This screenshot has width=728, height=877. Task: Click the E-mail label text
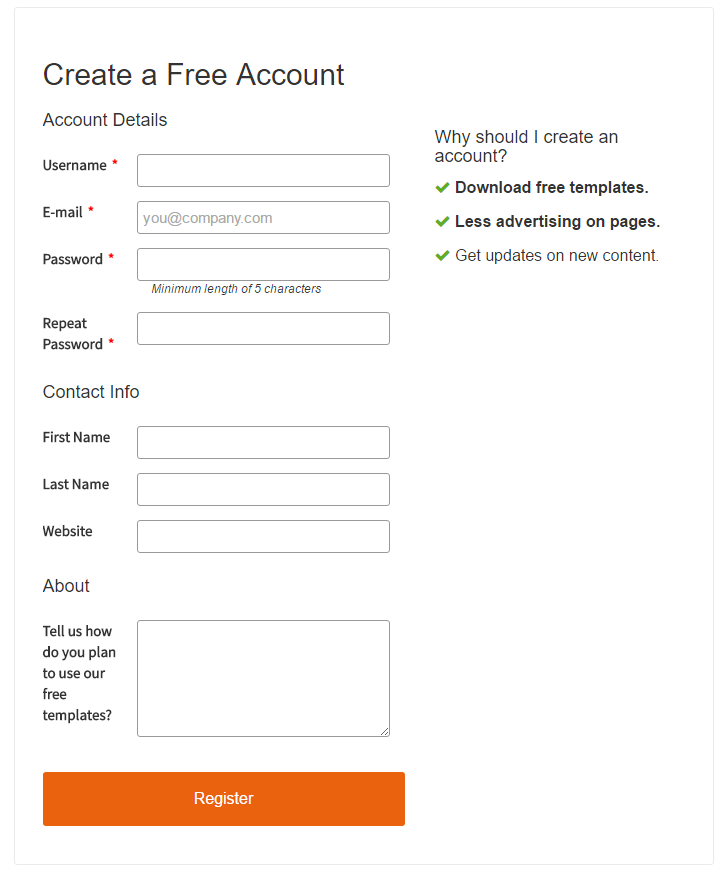tap(63, 212)
